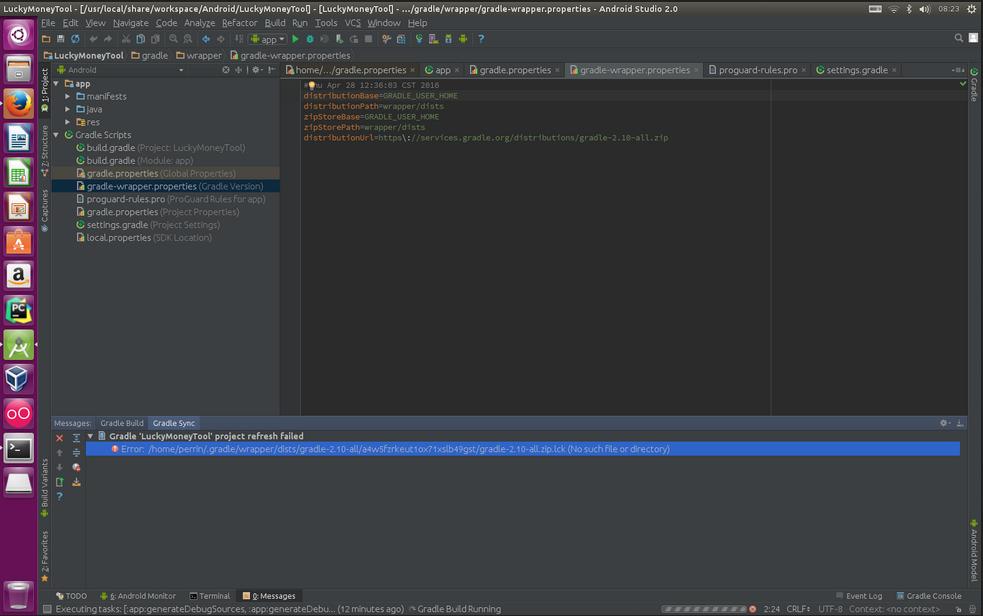Open the app run configuration dropdown

(x=268, y=39)
